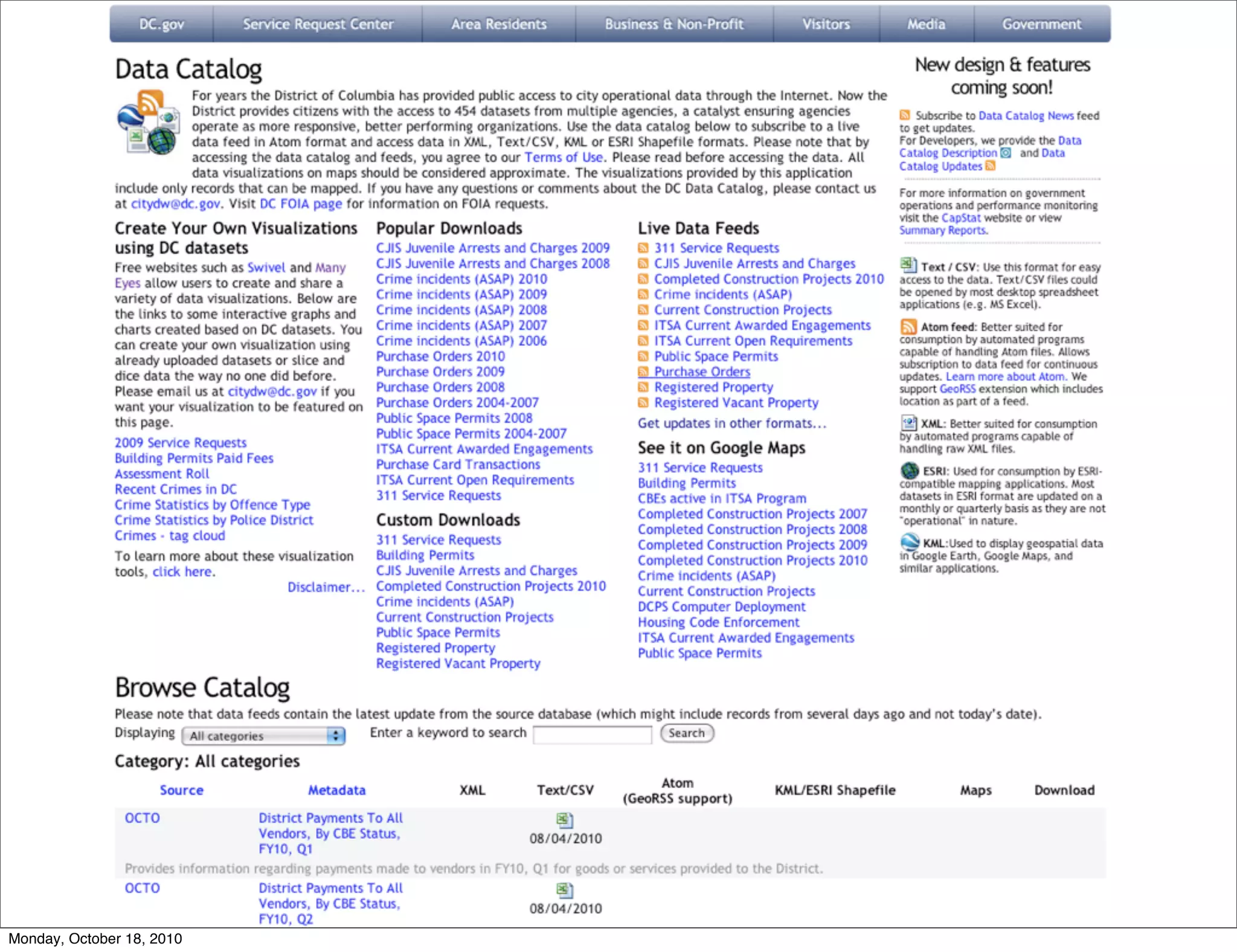Click RSS icon beside Registered Vacant Property feed

(643, 403)
